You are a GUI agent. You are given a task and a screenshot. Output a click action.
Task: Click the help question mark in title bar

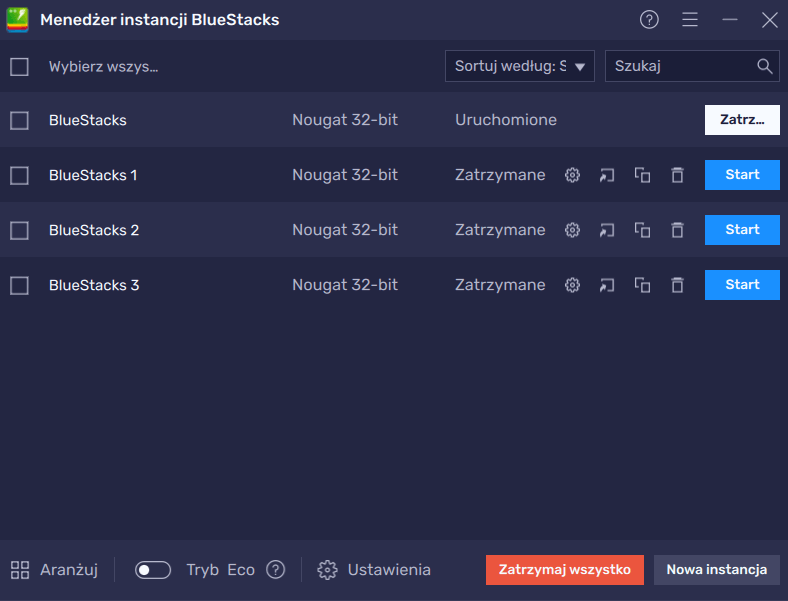(649, 20)
